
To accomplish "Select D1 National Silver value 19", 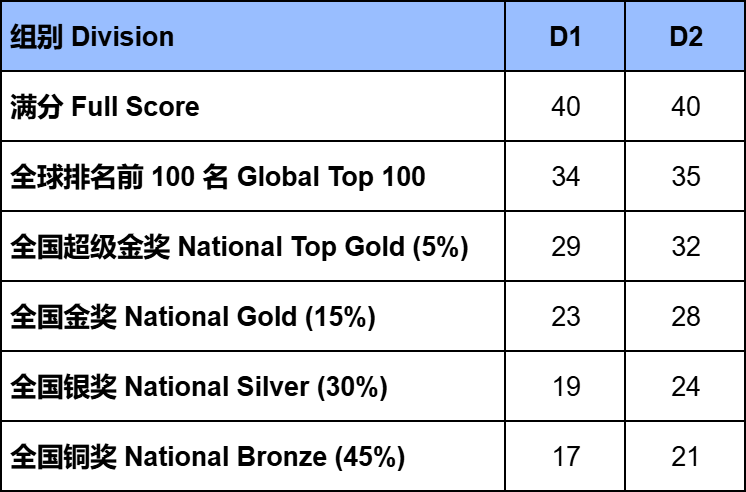I will tap(565, 386).
